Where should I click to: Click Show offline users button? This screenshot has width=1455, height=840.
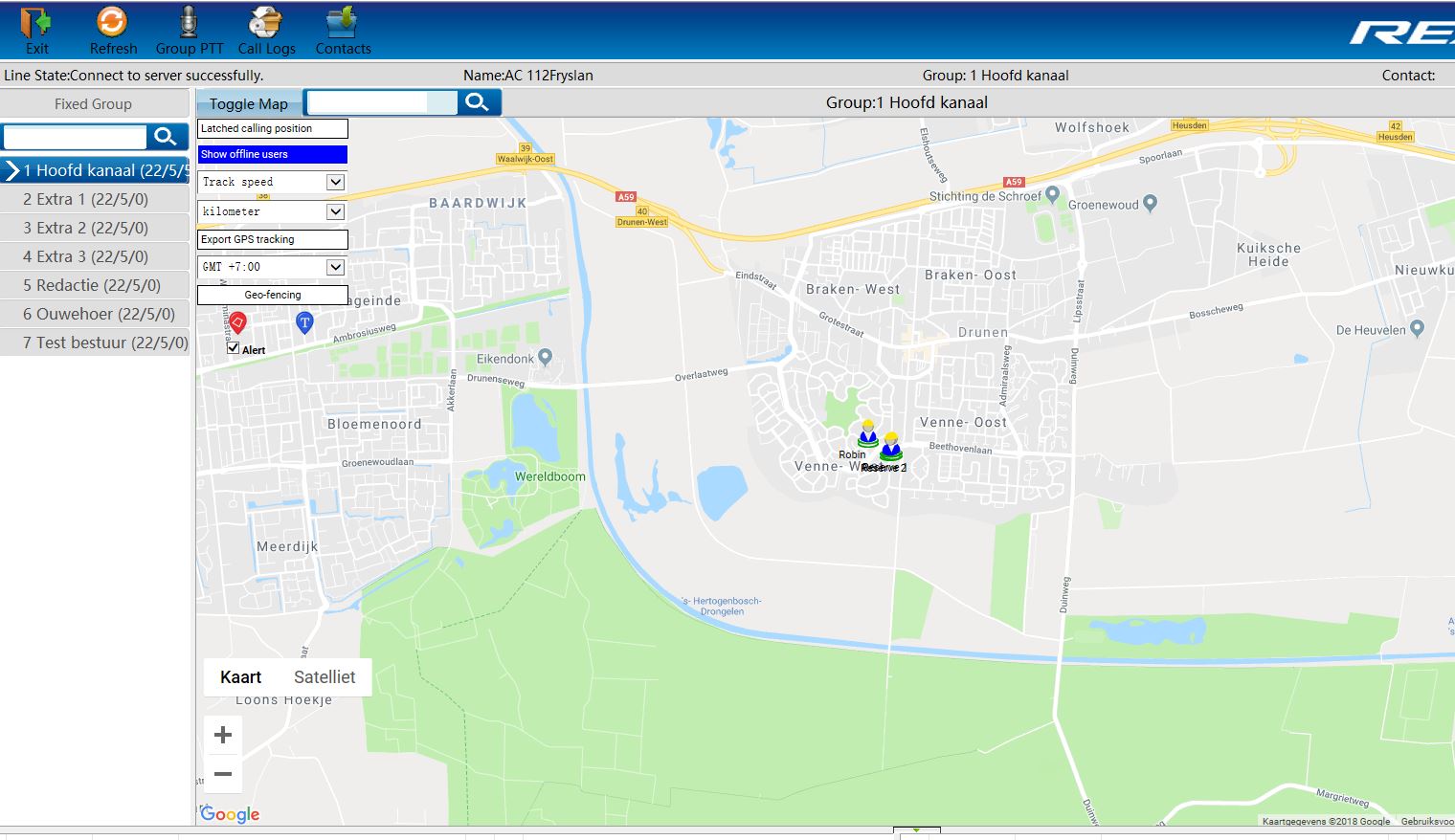(x=273, y=154)
